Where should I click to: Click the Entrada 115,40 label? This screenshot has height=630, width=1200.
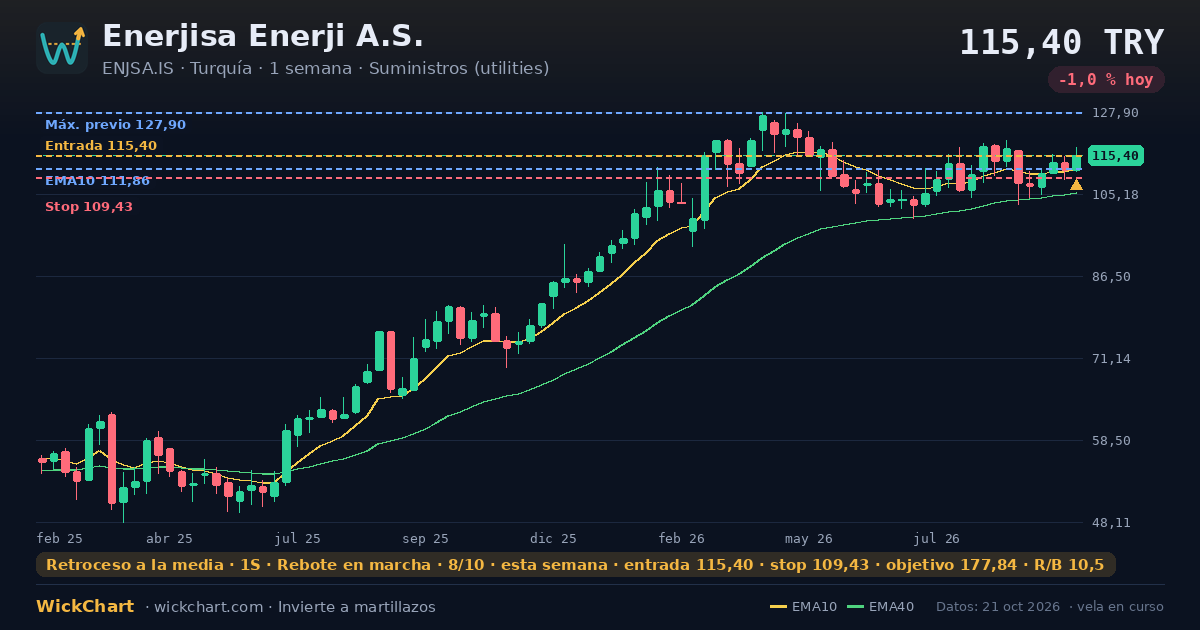101,146
